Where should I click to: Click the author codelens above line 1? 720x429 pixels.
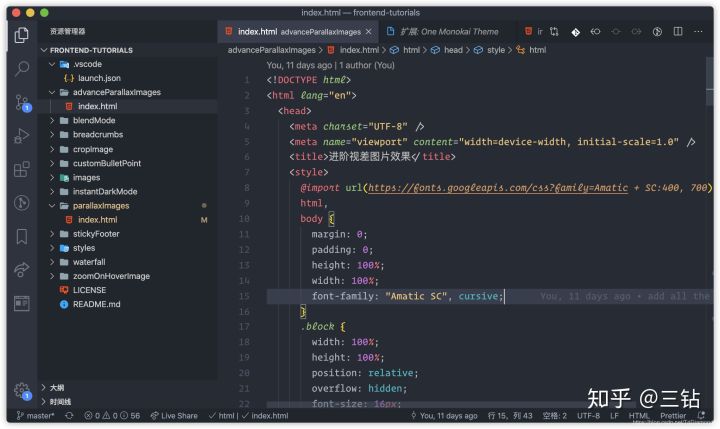pos(331,65)
